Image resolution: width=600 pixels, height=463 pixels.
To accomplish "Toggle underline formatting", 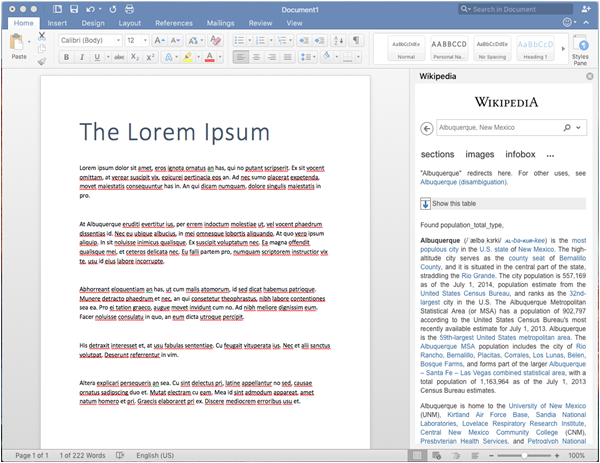I will pyautogui.click(x=97, y=57).
